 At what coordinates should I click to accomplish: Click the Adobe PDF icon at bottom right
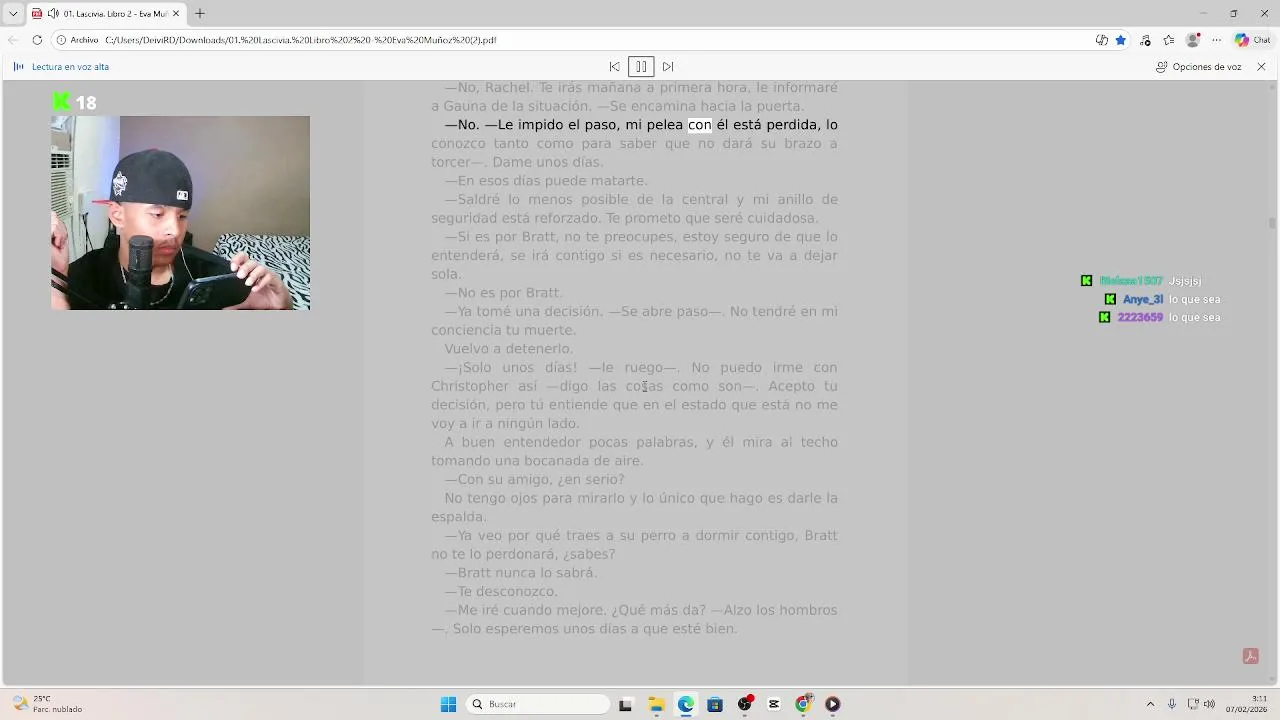(x=1250, y=656)
